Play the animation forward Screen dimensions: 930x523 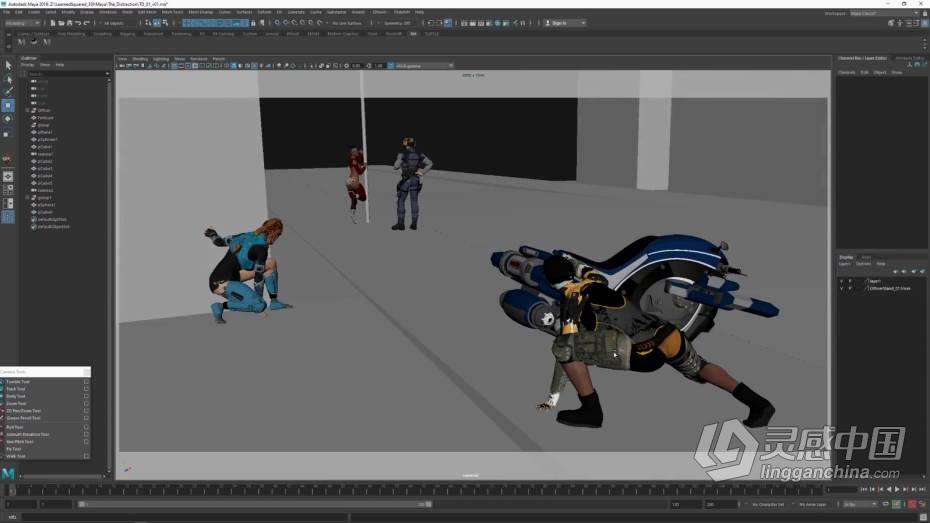coord(897,489)
